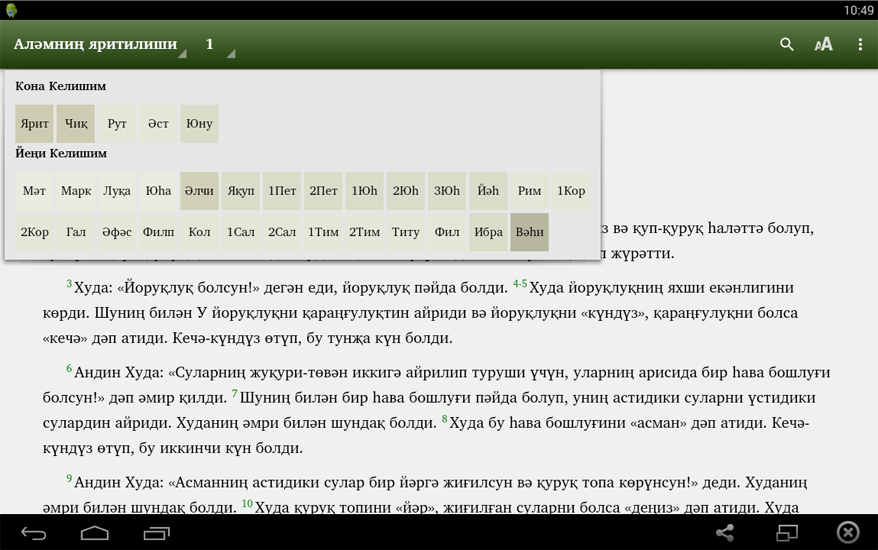Screen dimensions: 878x550
Task: Pick the book Ибра
Action: [x=488, y=232]
